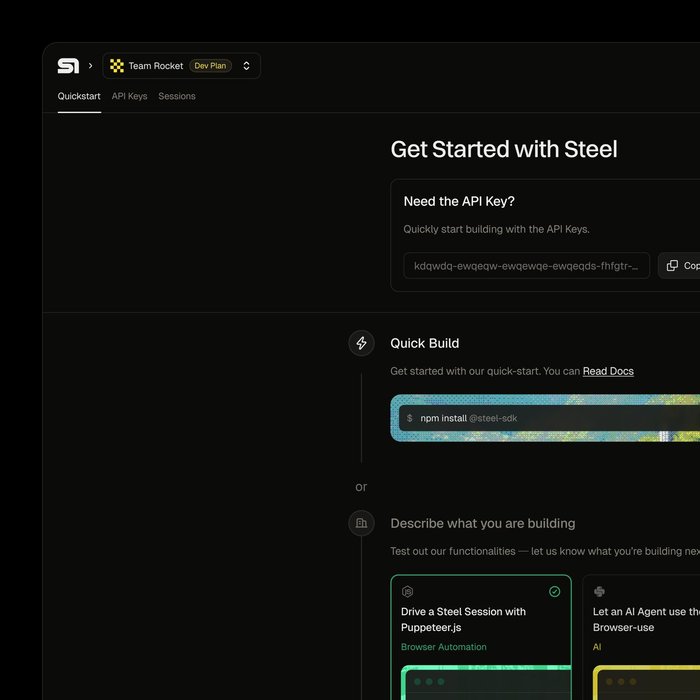
Task: Click the npm install @steel-sdk command box
Action: [x=549, y=418]
